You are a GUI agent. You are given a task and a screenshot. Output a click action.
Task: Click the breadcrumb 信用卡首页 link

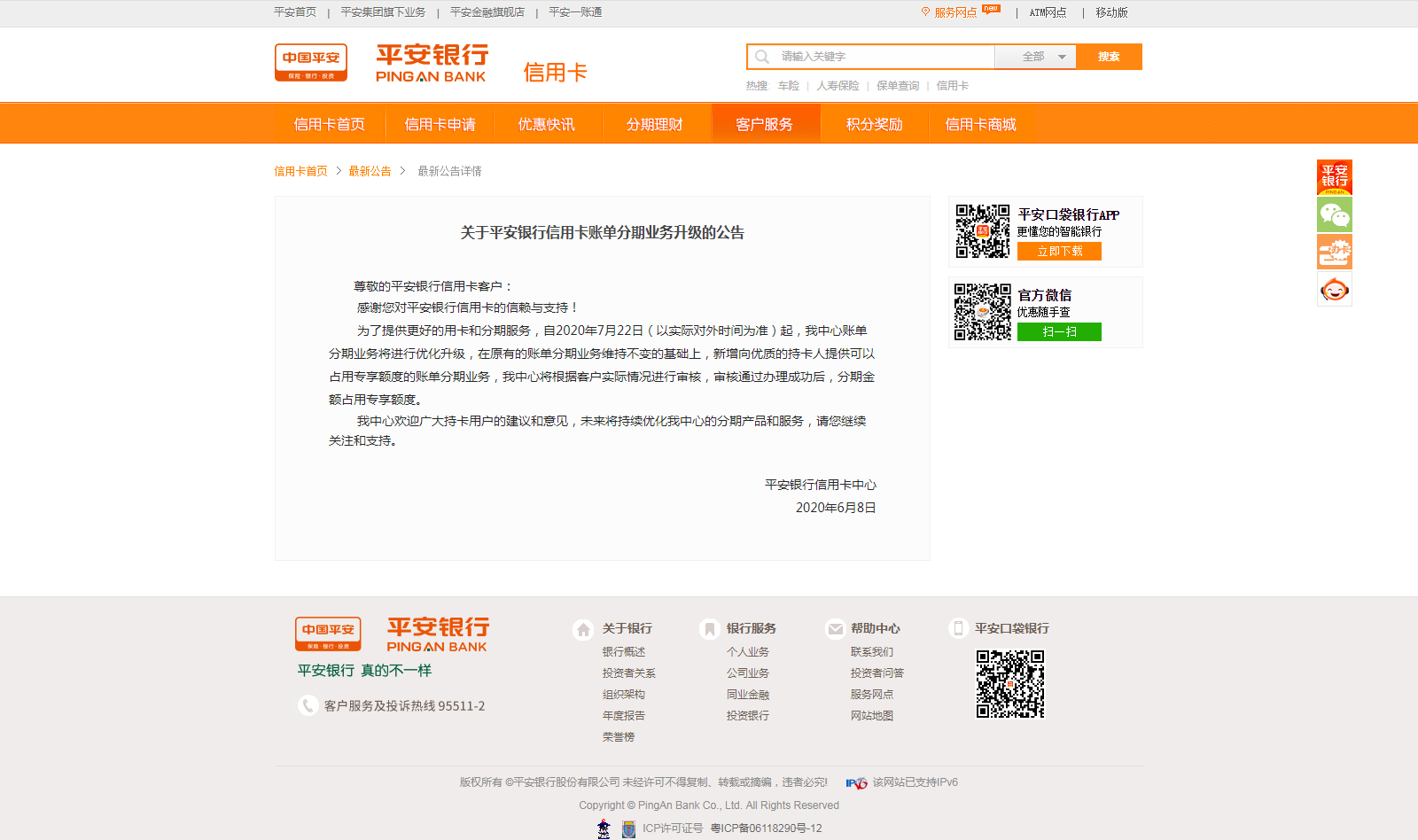[300, 171]
